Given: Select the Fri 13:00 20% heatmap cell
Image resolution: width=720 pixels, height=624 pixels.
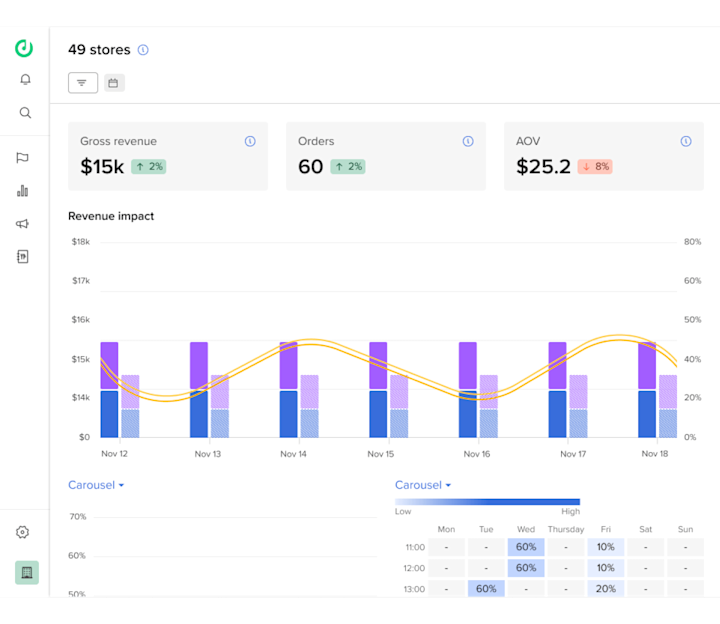Looking at the screenshot, I should click(605, 588).
